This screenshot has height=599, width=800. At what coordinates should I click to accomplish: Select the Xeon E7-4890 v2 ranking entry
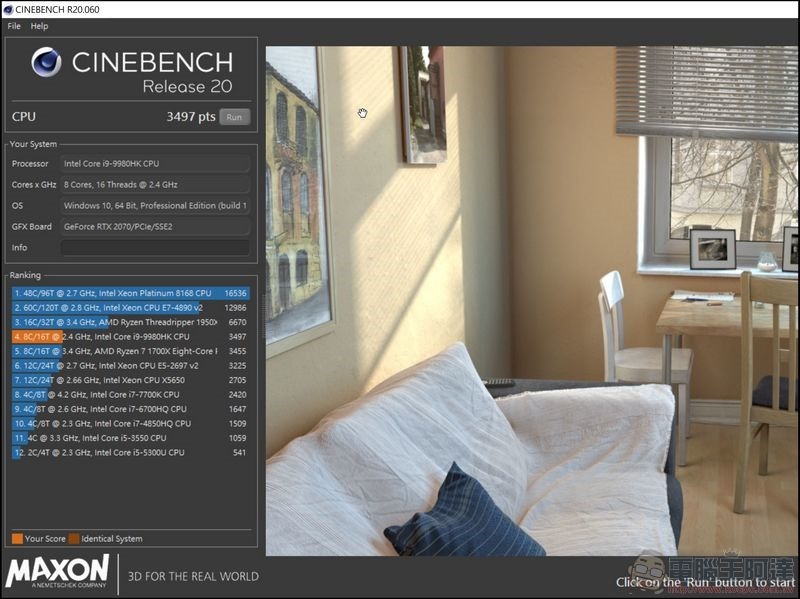click(130, 308)
